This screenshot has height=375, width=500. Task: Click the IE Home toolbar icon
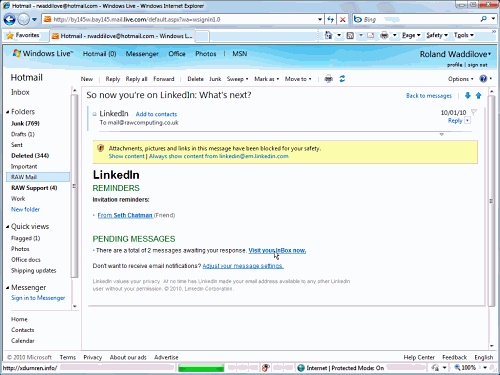click(328, 35)
